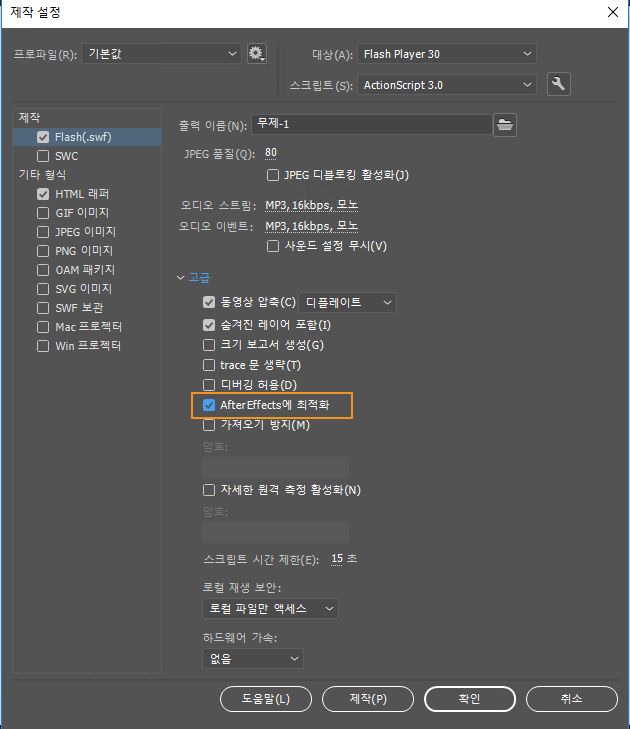Select SWC label in format list
This screenshot has height=729, width=630.
66,156
